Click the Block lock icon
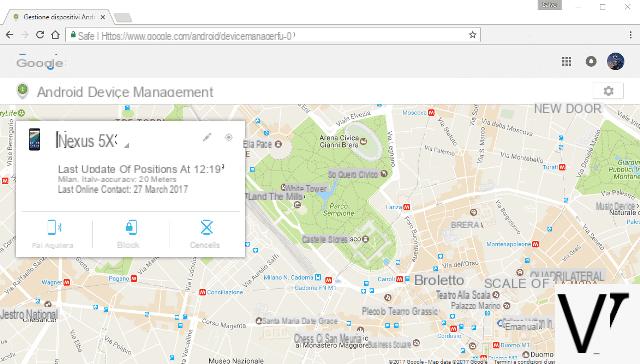 tap(131, 227)
